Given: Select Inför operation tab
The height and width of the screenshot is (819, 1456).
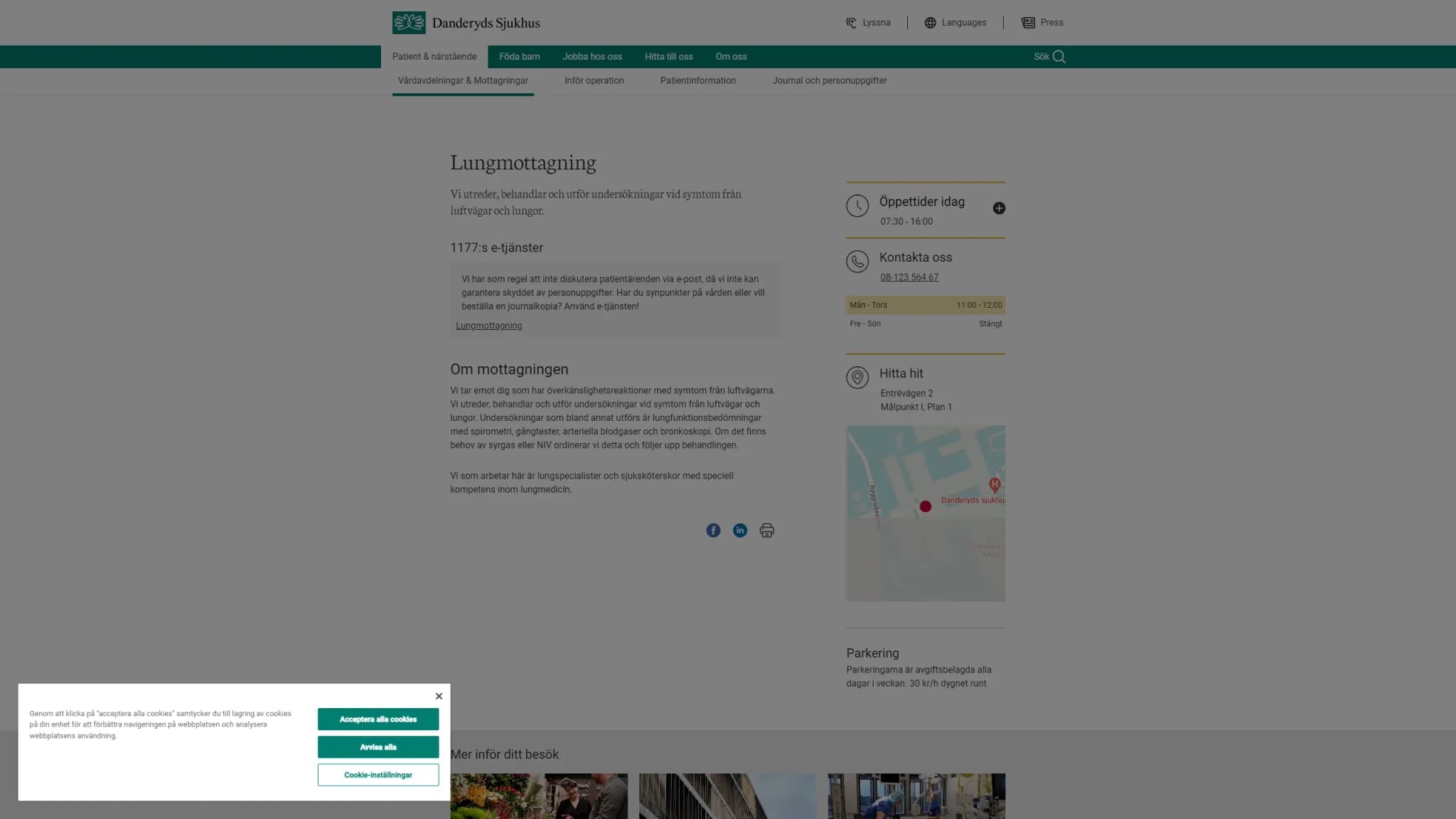Looking at the screenshot, I should click(594, 81).
